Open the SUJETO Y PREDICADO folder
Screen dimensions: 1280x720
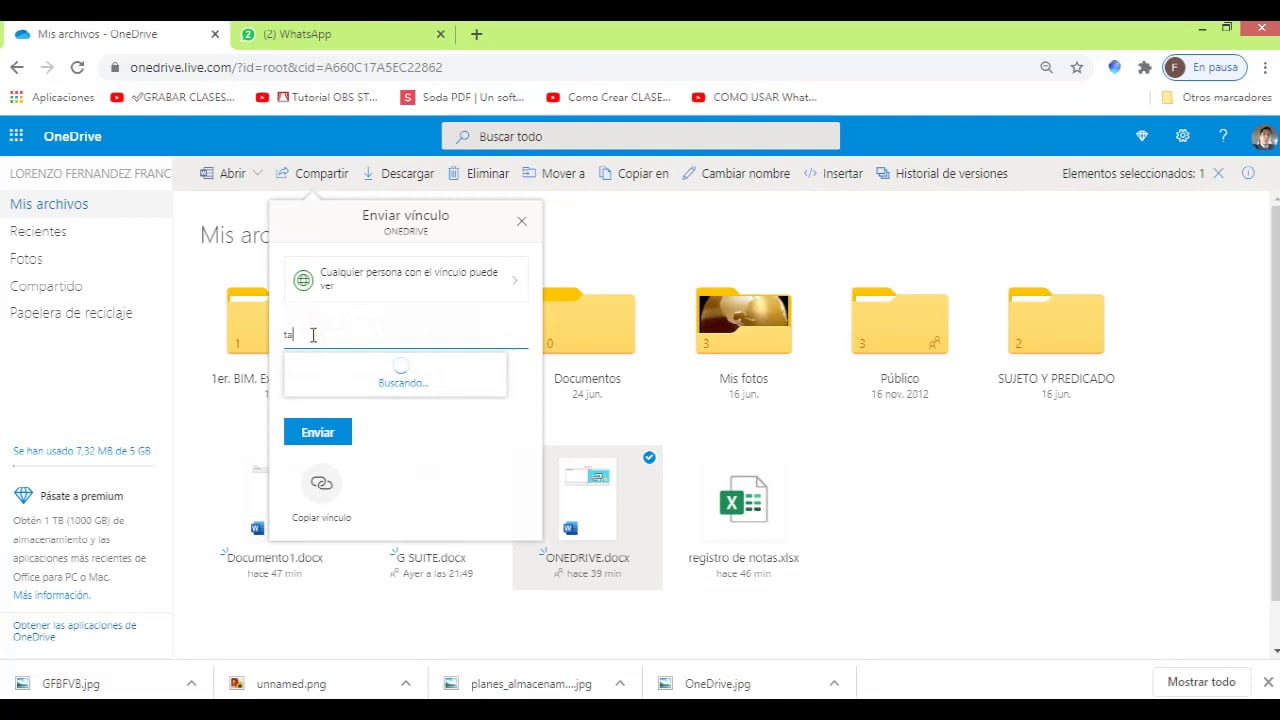pos(1056,322)
